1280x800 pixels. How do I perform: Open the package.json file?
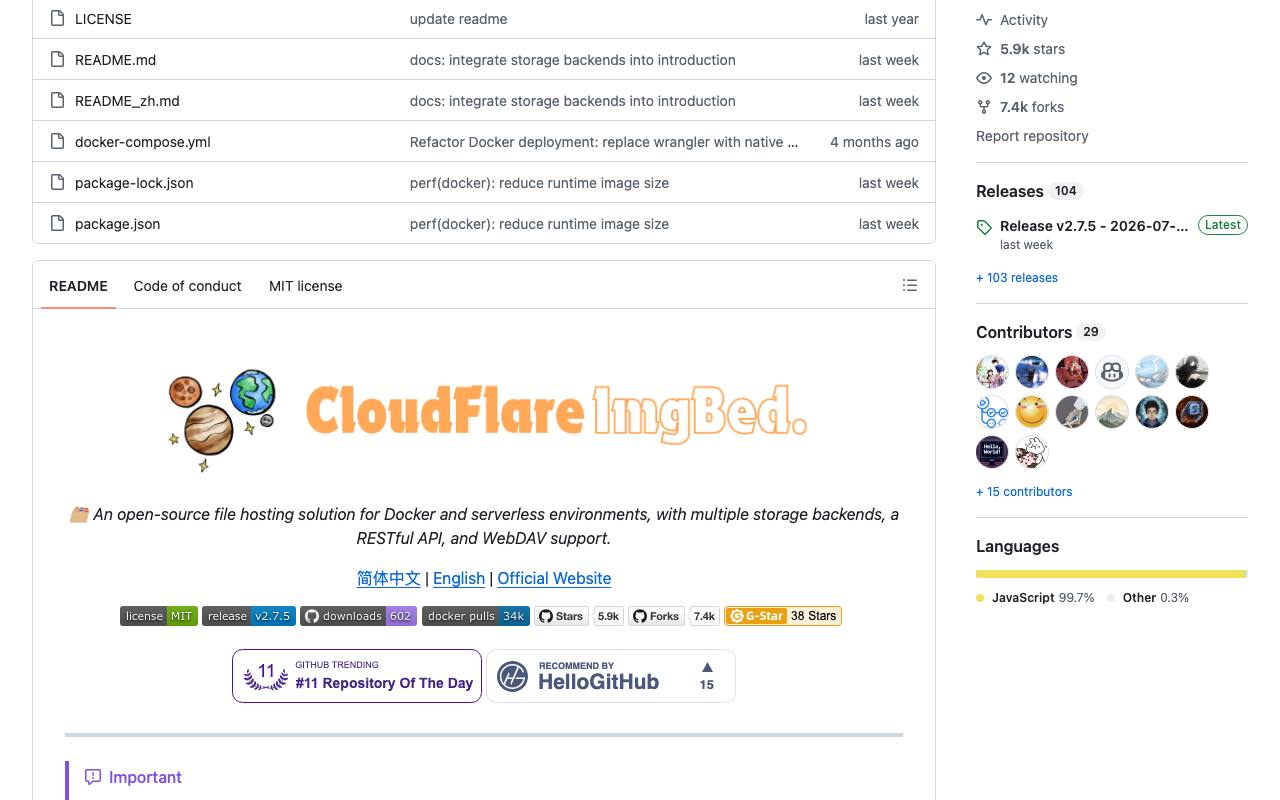point(118,224)
